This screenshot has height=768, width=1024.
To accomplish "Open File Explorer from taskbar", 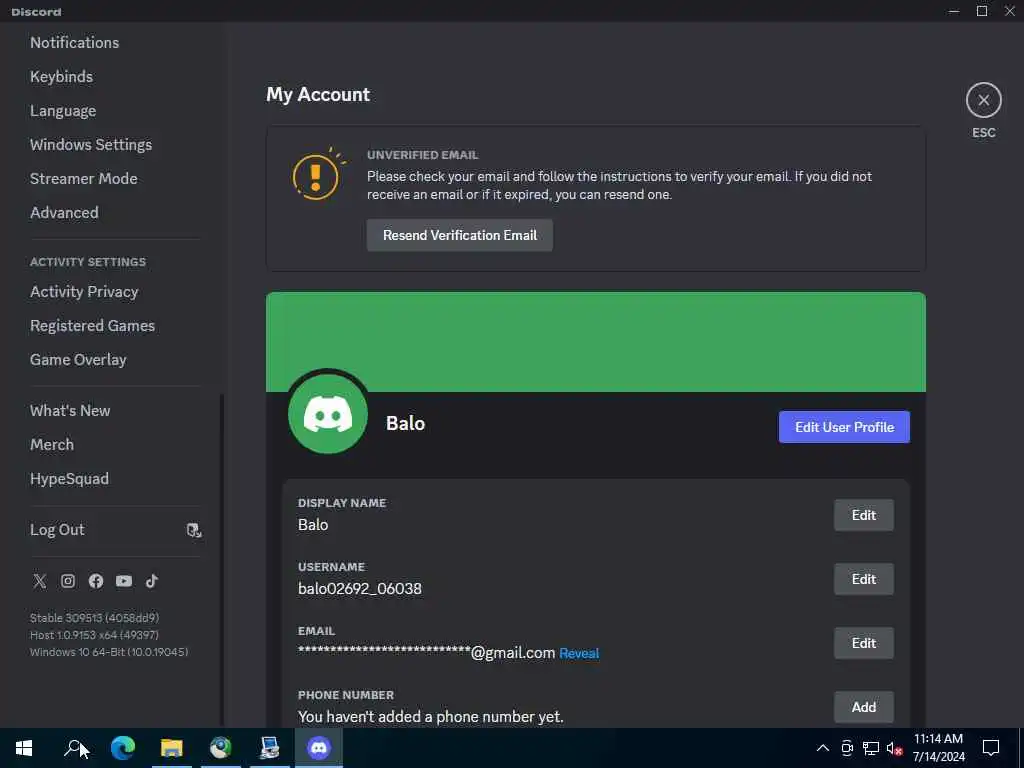I will [x=172, y=748].
